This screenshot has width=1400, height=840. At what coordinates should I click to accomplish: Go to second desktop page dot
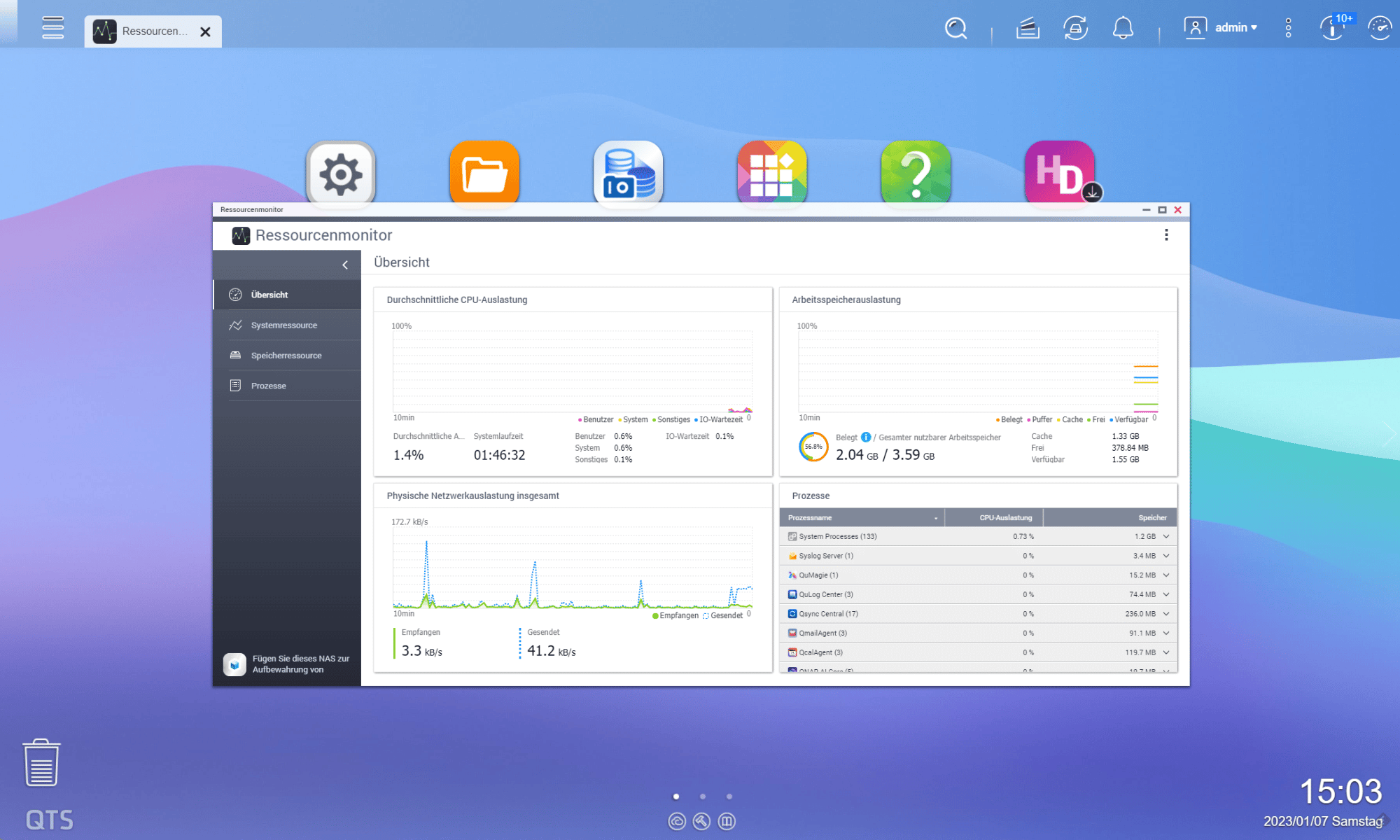click(x=703, y=797)
